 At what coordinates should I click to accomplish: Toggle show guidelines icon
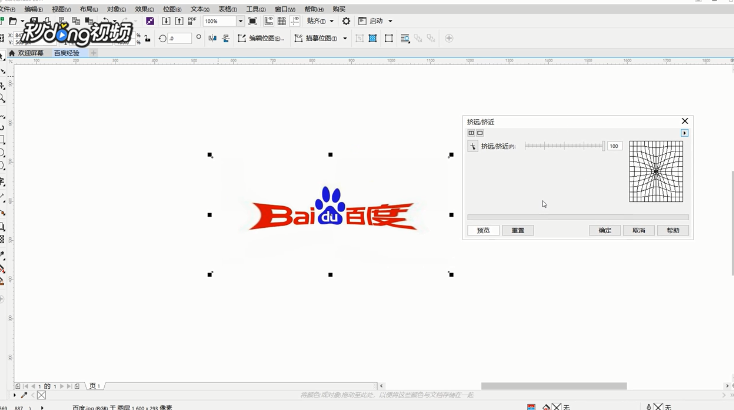pos(295,21)
